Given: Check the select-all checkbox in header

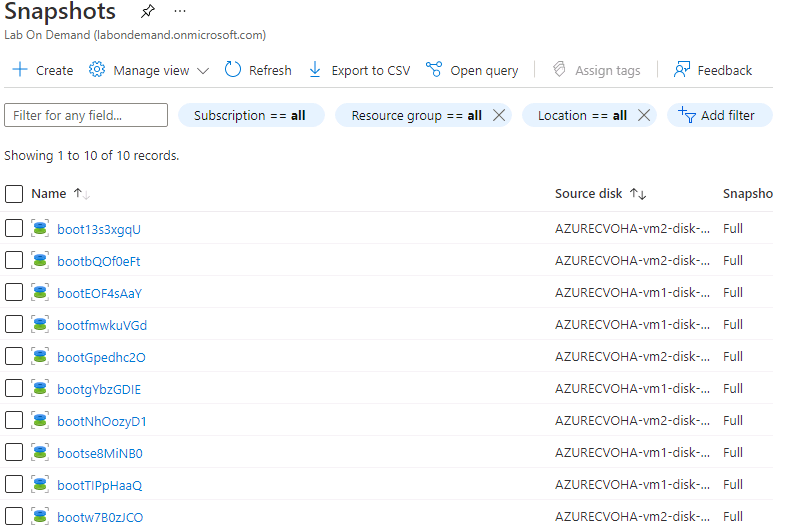Looking at the screenshot, I should (x=14, y=194).
